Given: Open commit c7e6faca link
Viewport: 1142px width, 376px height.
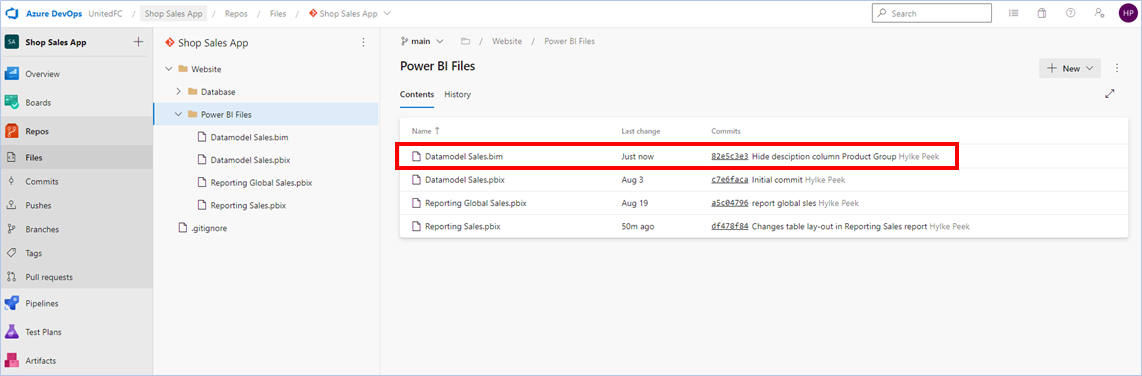Looking at the screenshot, I should click(730, 180).
